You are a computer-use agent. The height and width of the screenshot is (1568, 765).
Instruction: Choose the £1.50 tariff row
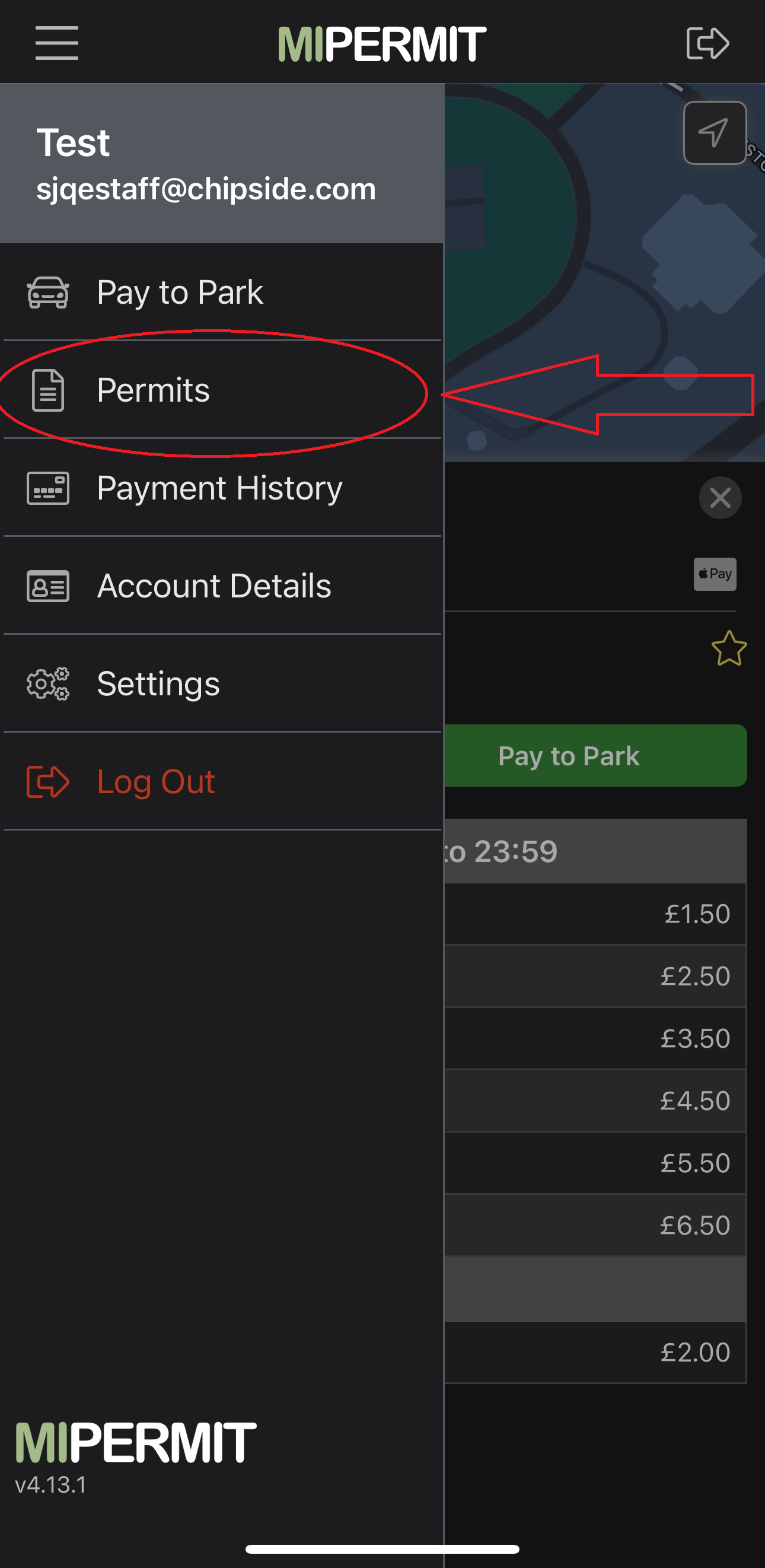point(595,914)
